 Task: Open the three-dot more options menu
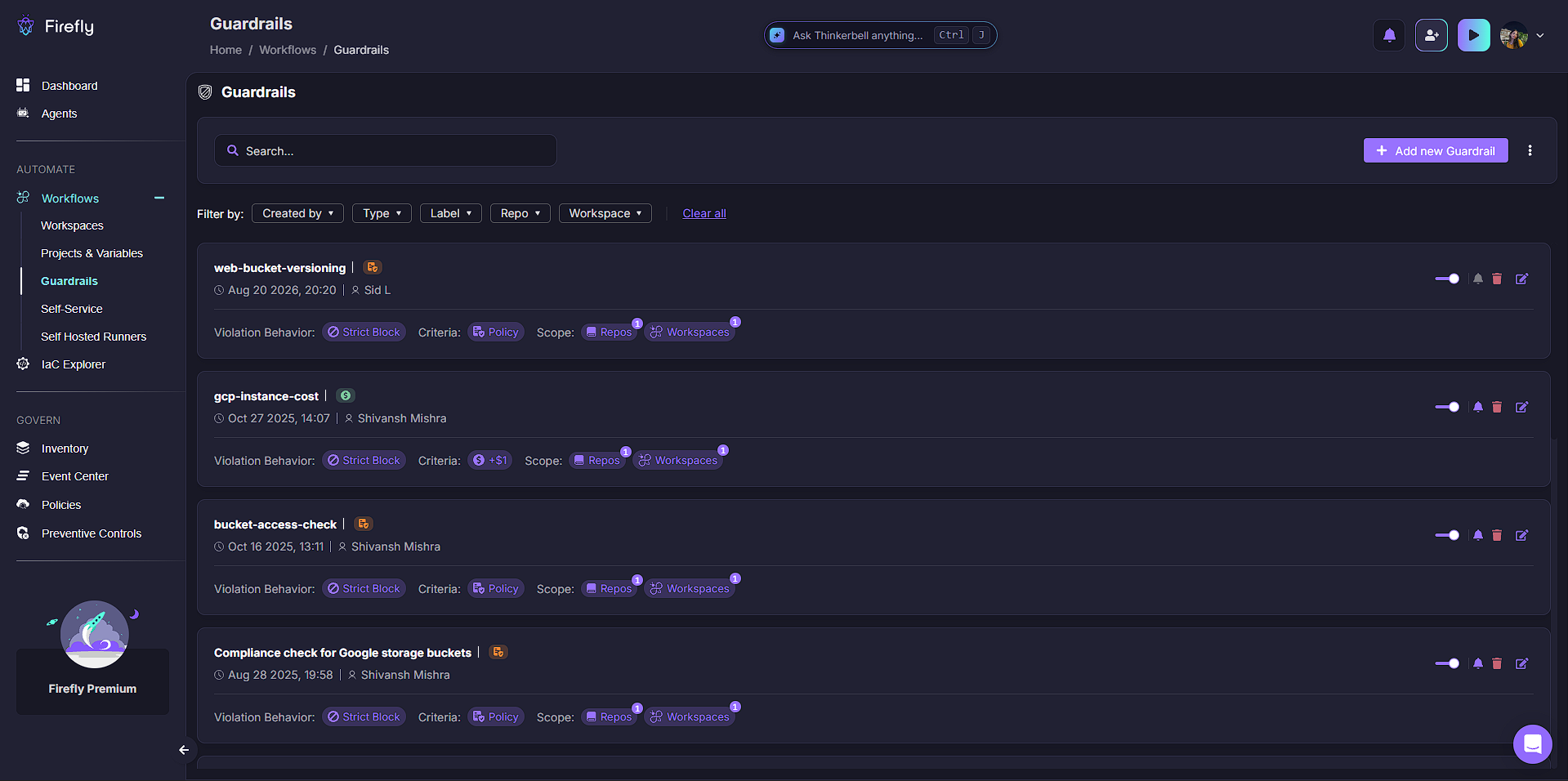[x=1530, y=150]
